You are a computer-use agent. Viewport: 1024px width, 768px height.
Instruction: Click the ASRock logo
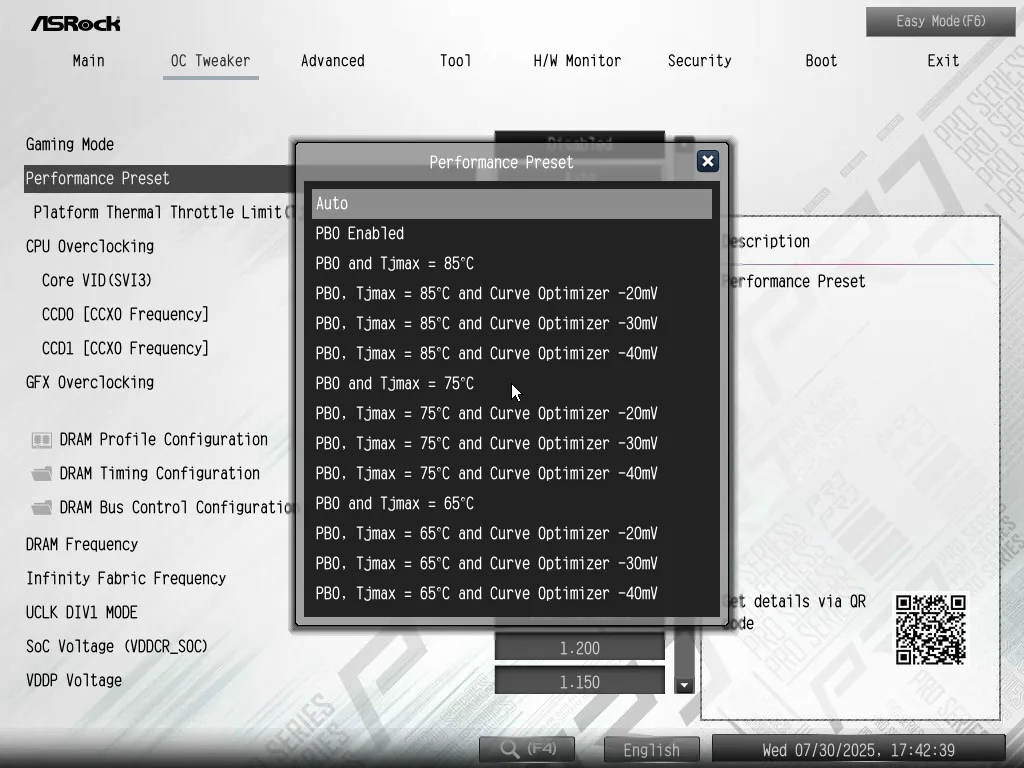[x=76, y=24]
